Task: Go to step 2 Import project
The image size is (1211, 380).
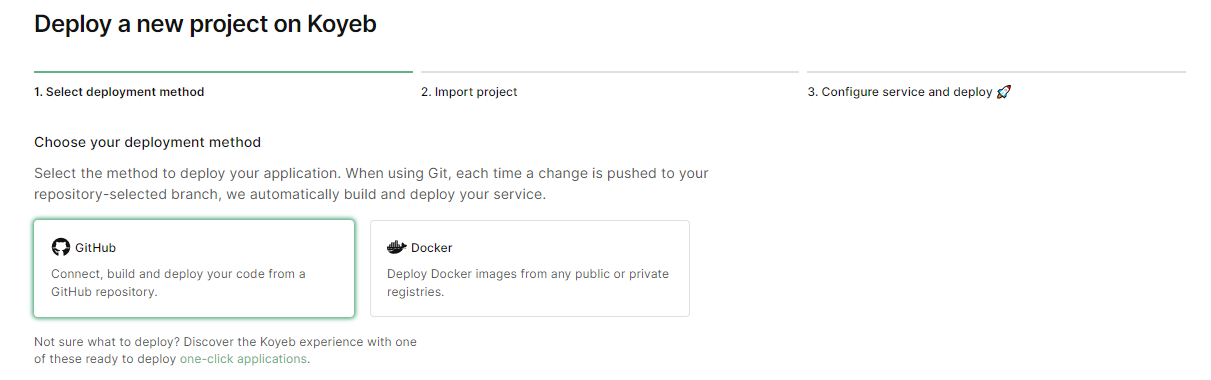Action: 469,92
